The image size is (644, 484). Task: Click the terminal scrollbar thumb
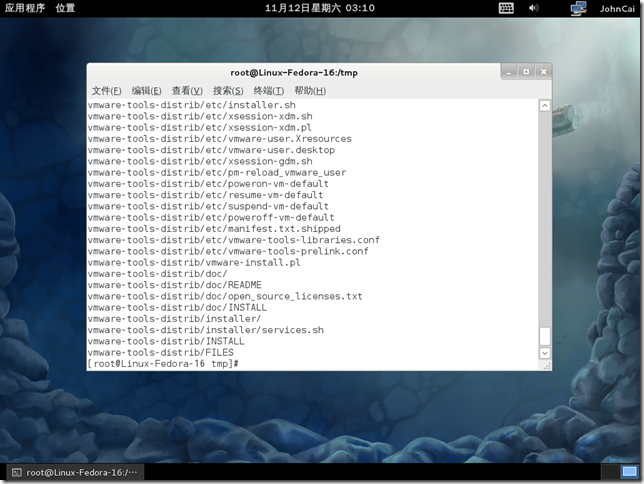tap(545, 336)
